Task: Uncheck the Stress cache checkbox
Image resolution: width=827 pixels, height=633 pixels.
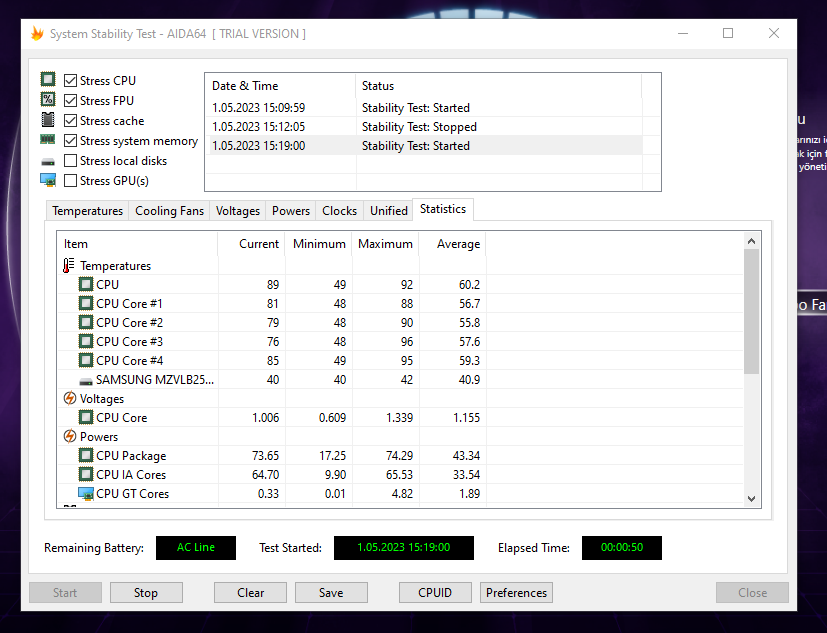Action: point(70,121)
